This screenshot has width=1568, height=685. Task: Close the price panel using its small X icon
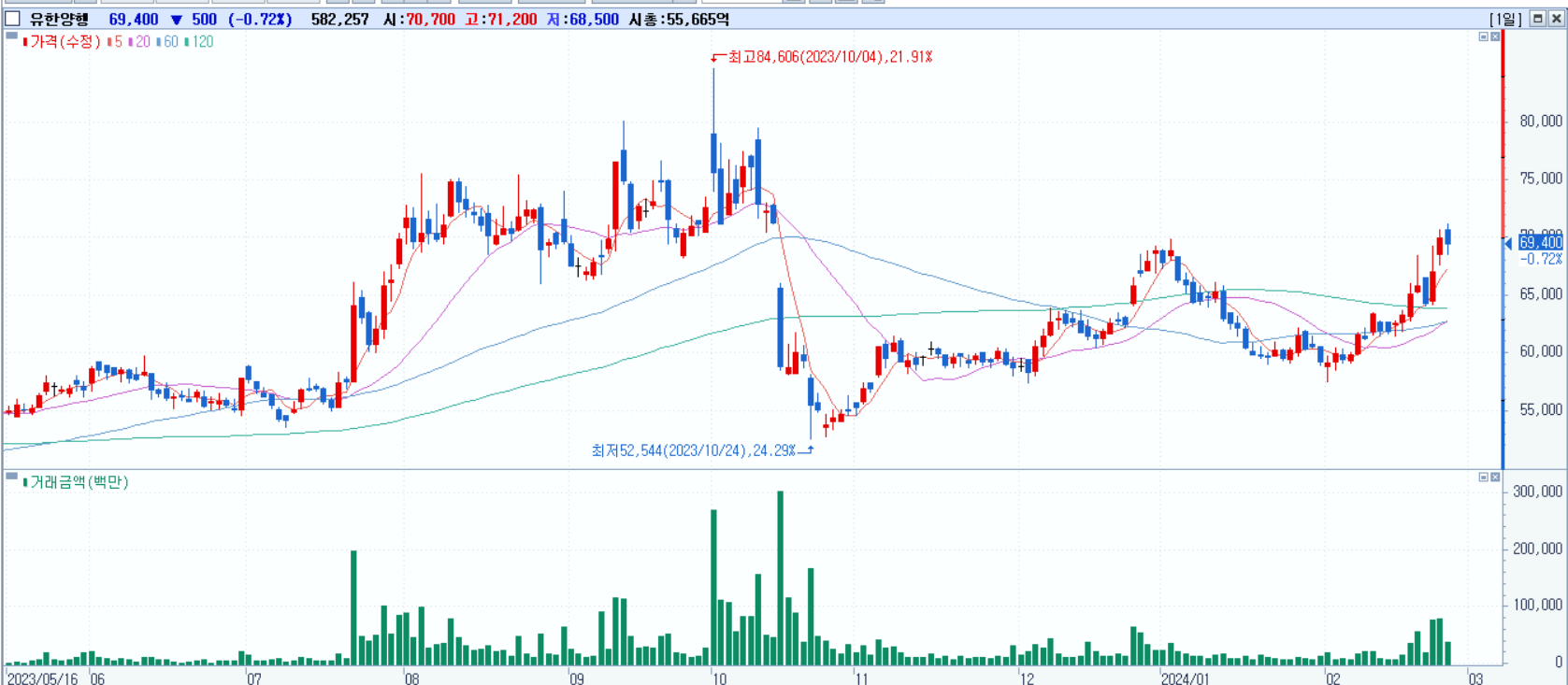click(1495, 36)
